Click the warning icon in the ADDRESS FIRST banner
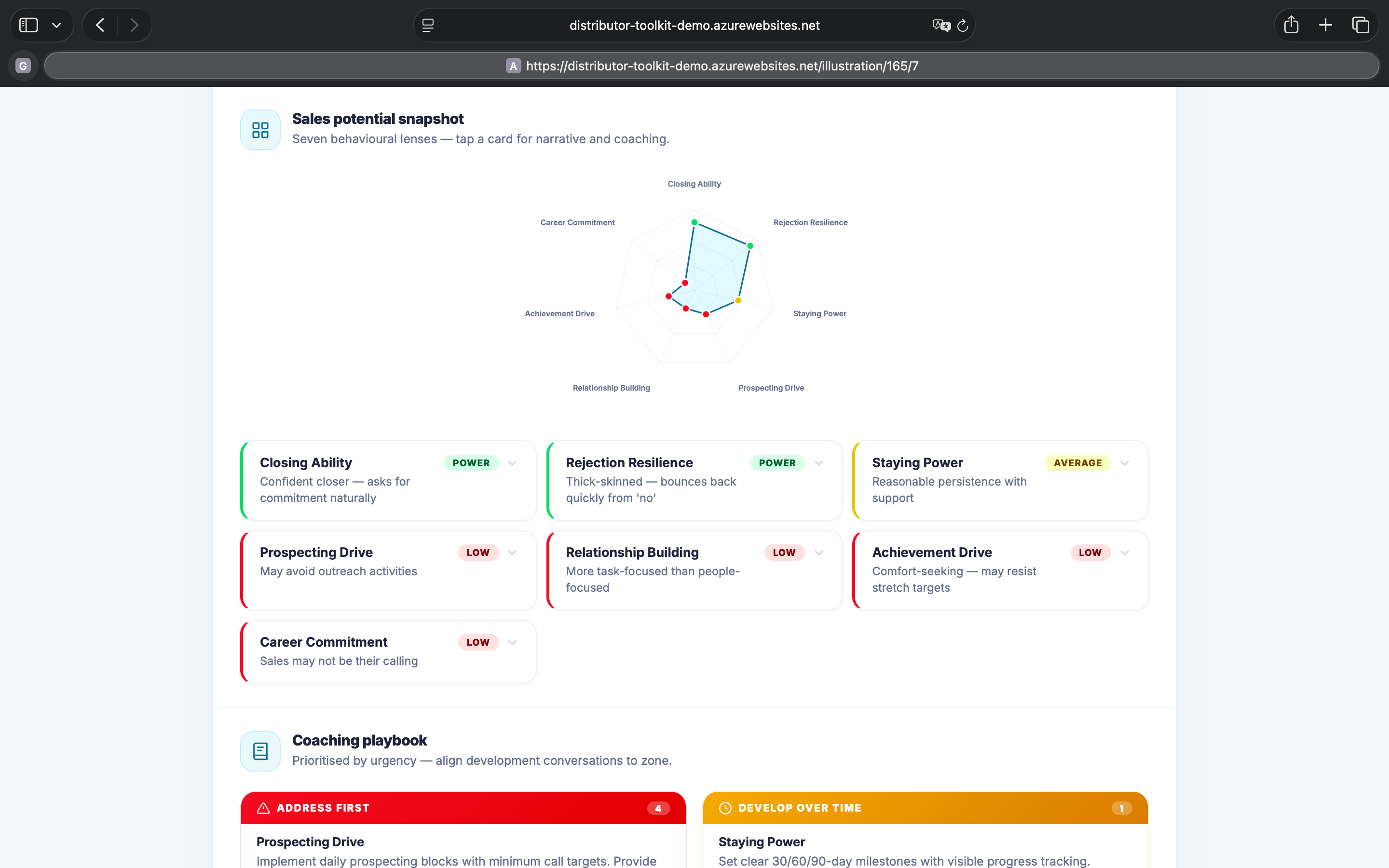The image size is (1389, 868). tap(263, 808)
